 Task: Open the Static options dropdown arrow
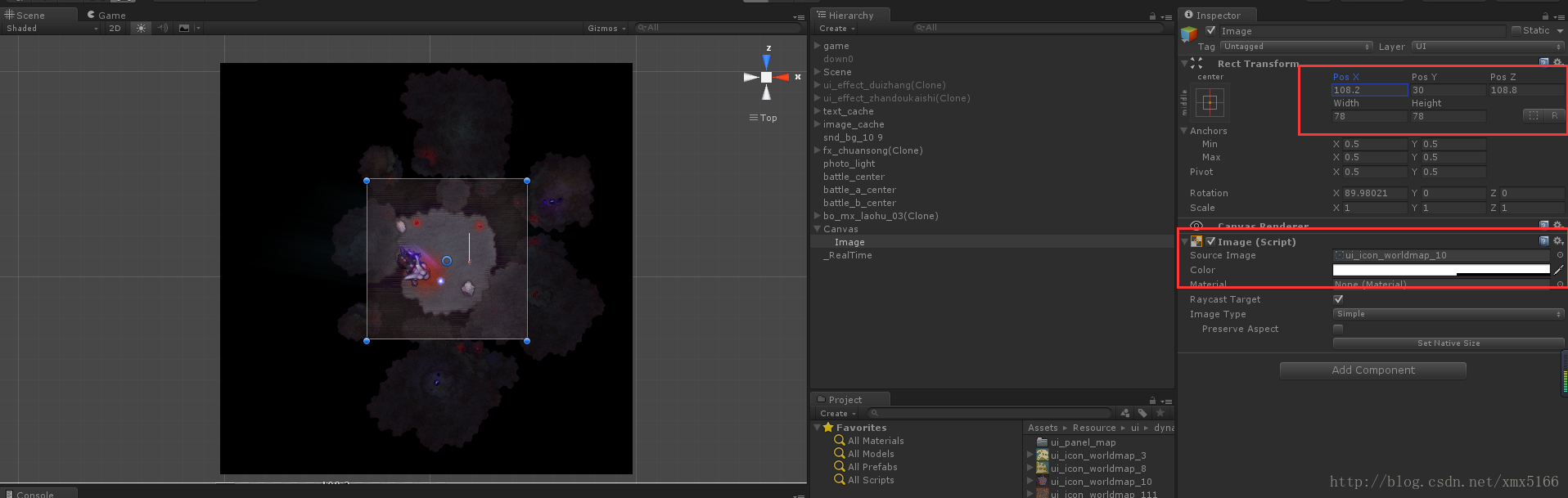pyautogui.click(x=1560, y=30)
